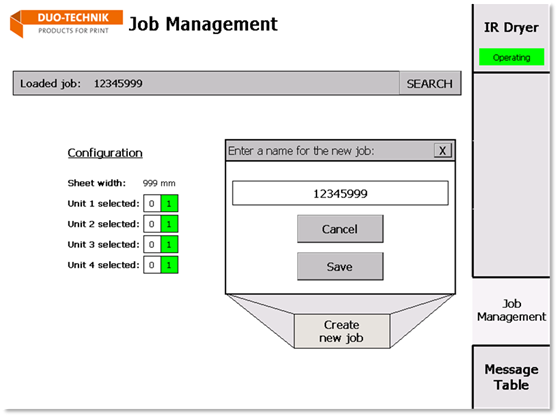Set Unit 3 selected to 1
The width and height of the screenshot is (558, 417).
169,244
